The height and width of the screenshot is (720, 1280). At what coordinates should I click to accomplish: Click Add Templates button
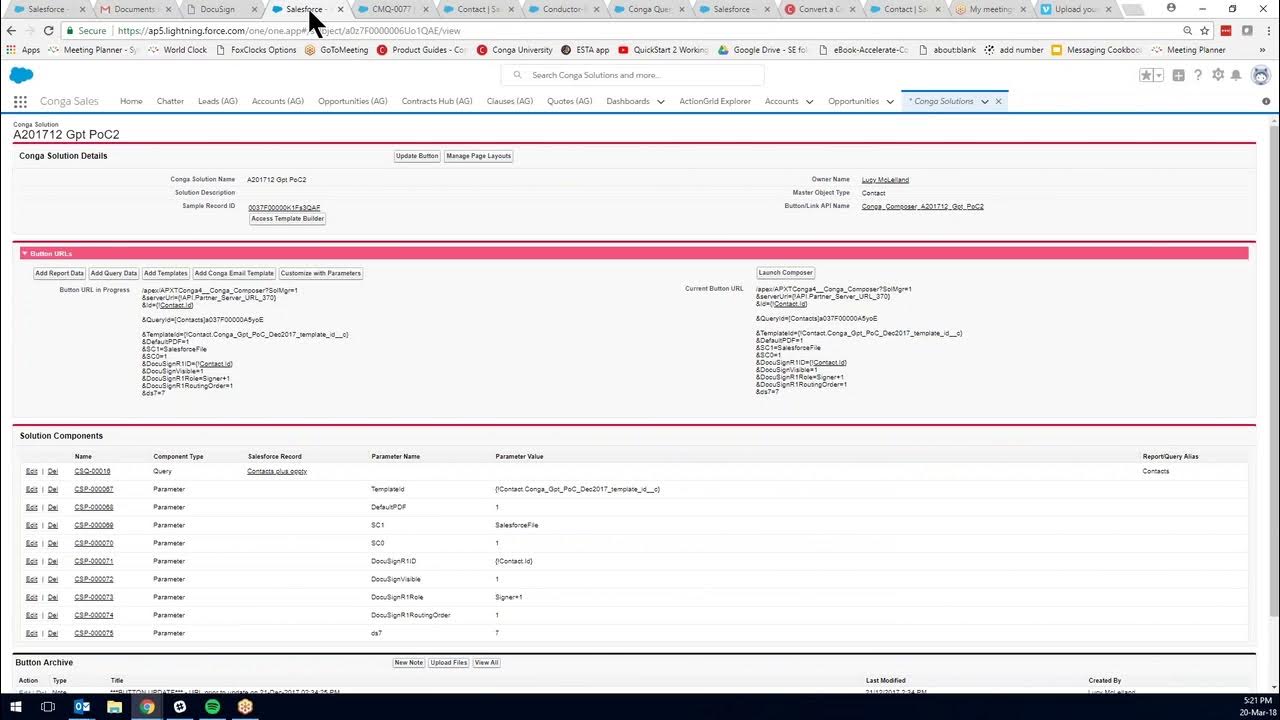tap(166, 273)
